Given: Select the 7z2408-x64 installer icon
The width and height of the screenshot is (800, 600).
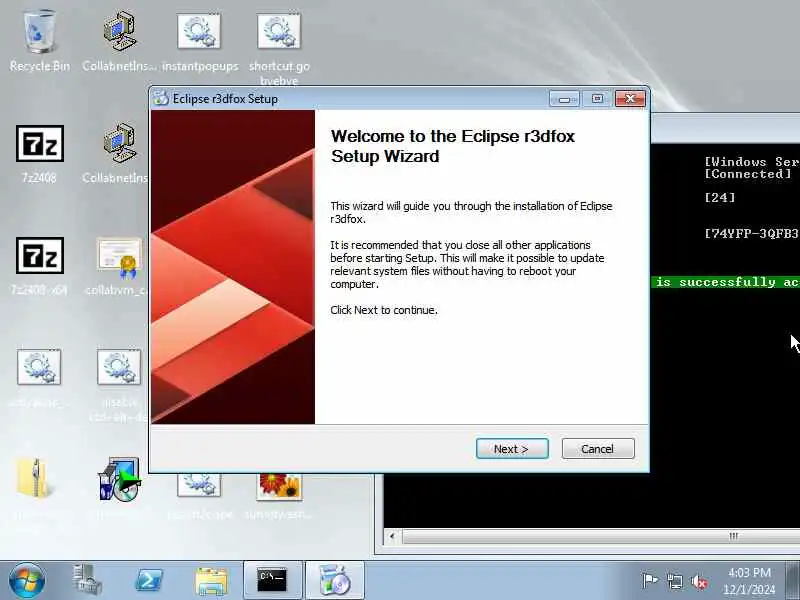Looking at the screenshot, I should pos(39,265).
